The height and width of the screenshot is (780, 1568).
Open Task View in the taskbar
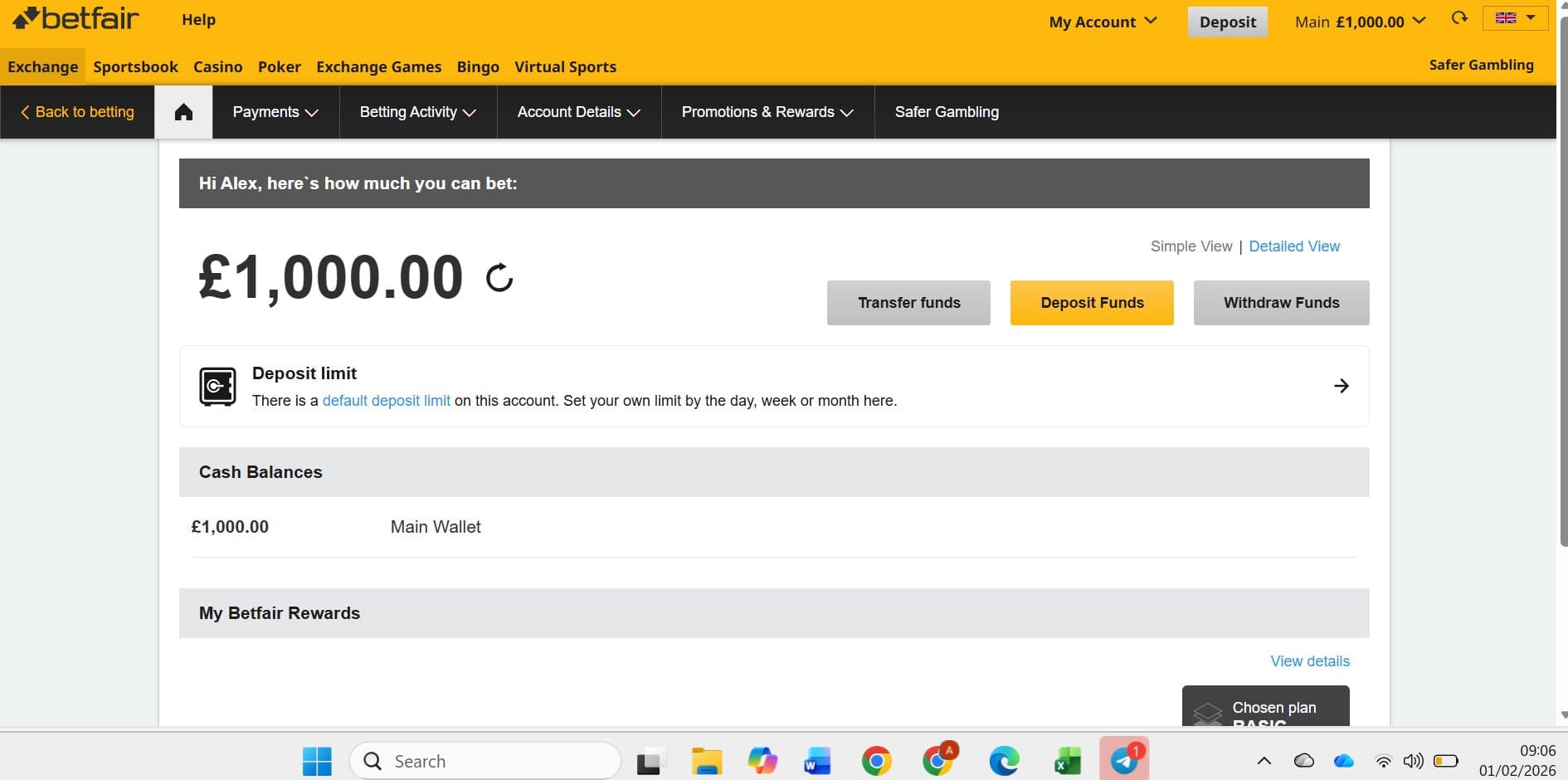pos(650,761)
